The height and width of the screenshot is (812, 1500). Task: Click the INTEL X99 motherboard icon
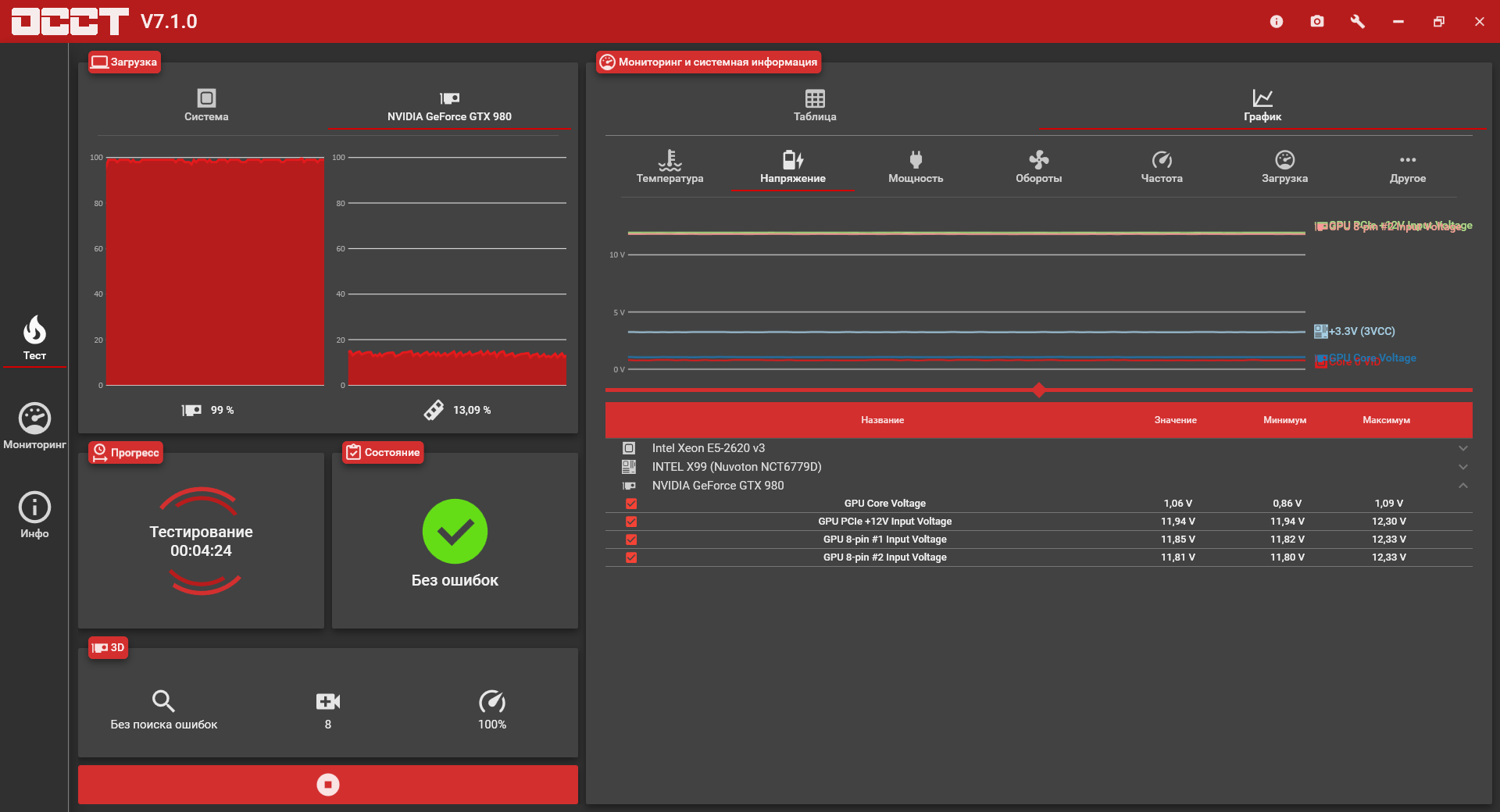629,467
